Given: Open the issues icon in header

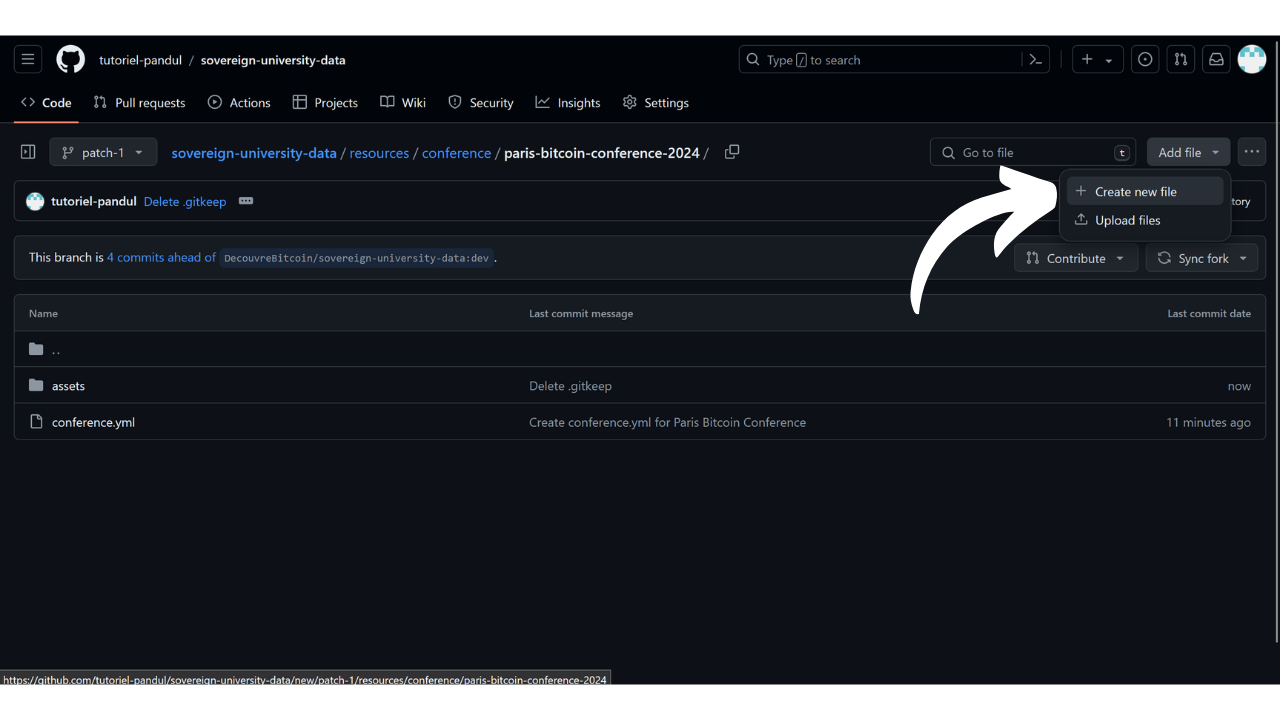Looking at the screenshot, I should pyautogui.click(x=1145, y=60).
